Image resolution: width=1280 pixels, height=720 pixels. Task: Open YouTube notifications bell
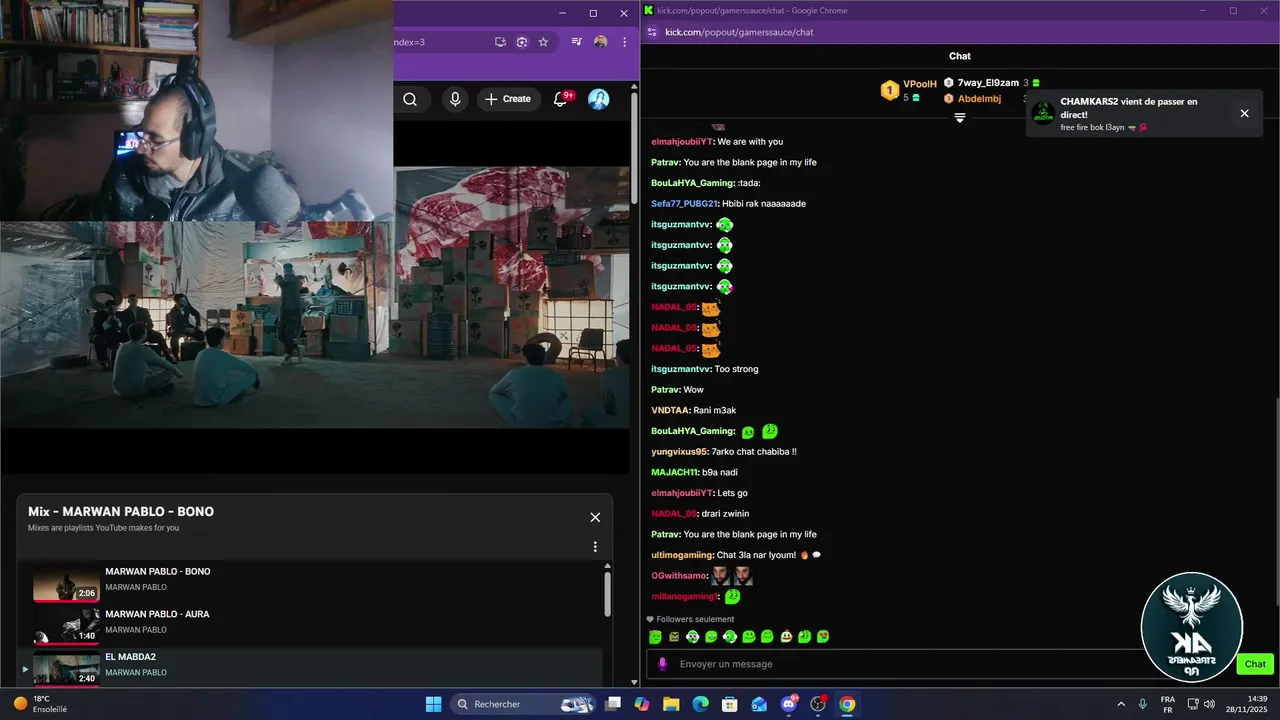click(x=562, y=99)
